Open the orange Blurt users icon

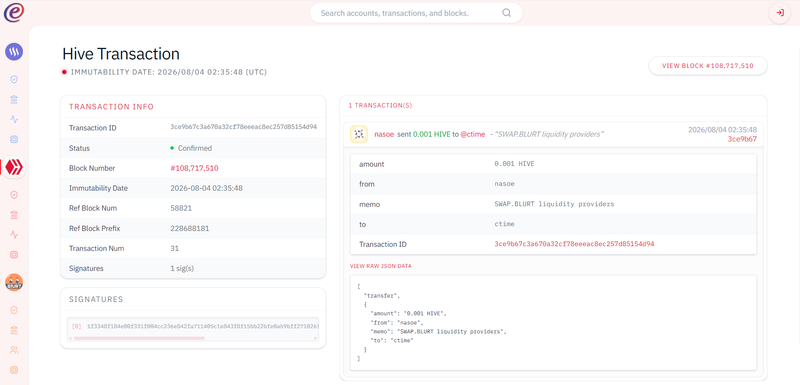click(x=14, y=350)
